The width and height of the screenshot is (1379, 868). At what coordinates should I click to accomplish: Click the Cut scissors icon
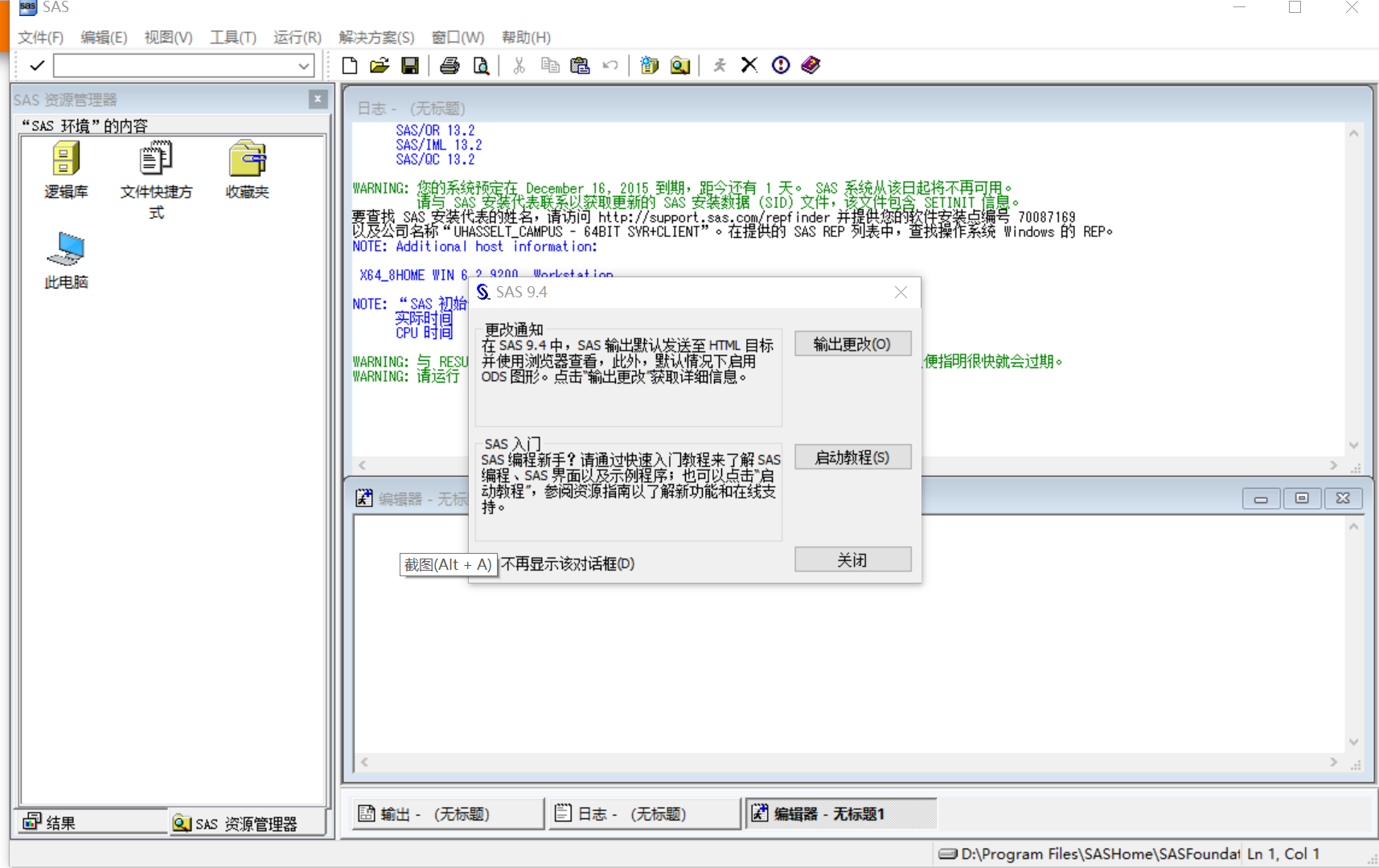click(x=519, y=65)
